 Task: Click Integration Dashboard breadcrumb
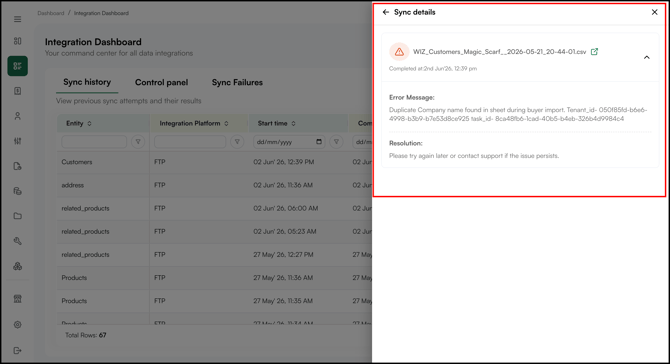(101, 13)
